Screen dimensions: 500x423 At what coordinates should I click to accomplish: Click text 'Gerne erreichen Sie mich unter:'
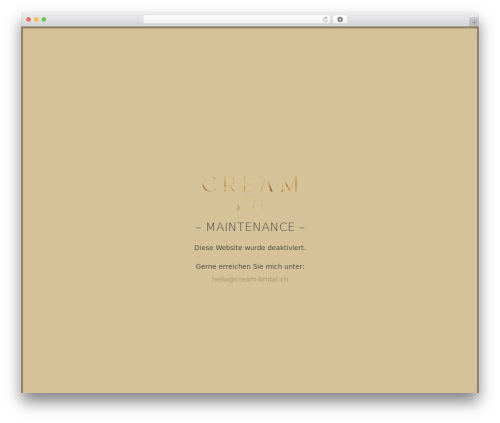pos(250,266)
